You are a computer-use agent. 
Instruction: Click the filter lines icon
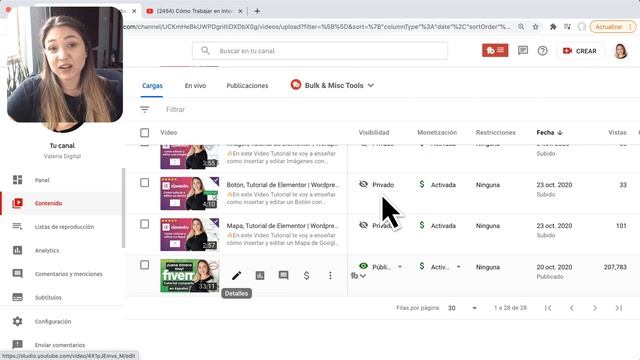[x=144, y=109]
